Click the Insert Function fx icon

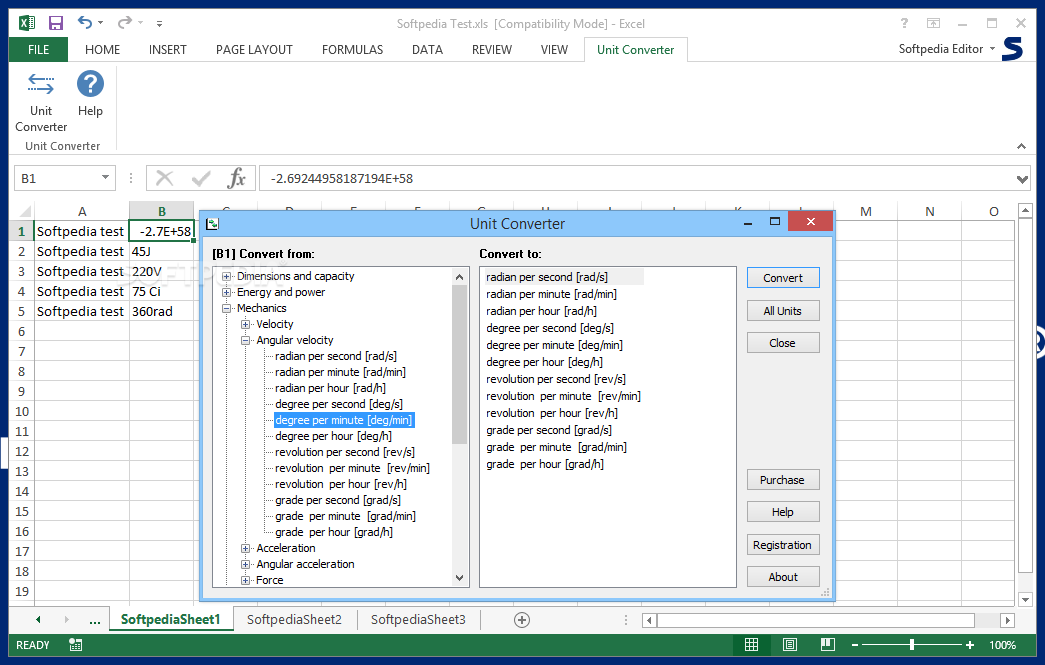click(237, 178)
